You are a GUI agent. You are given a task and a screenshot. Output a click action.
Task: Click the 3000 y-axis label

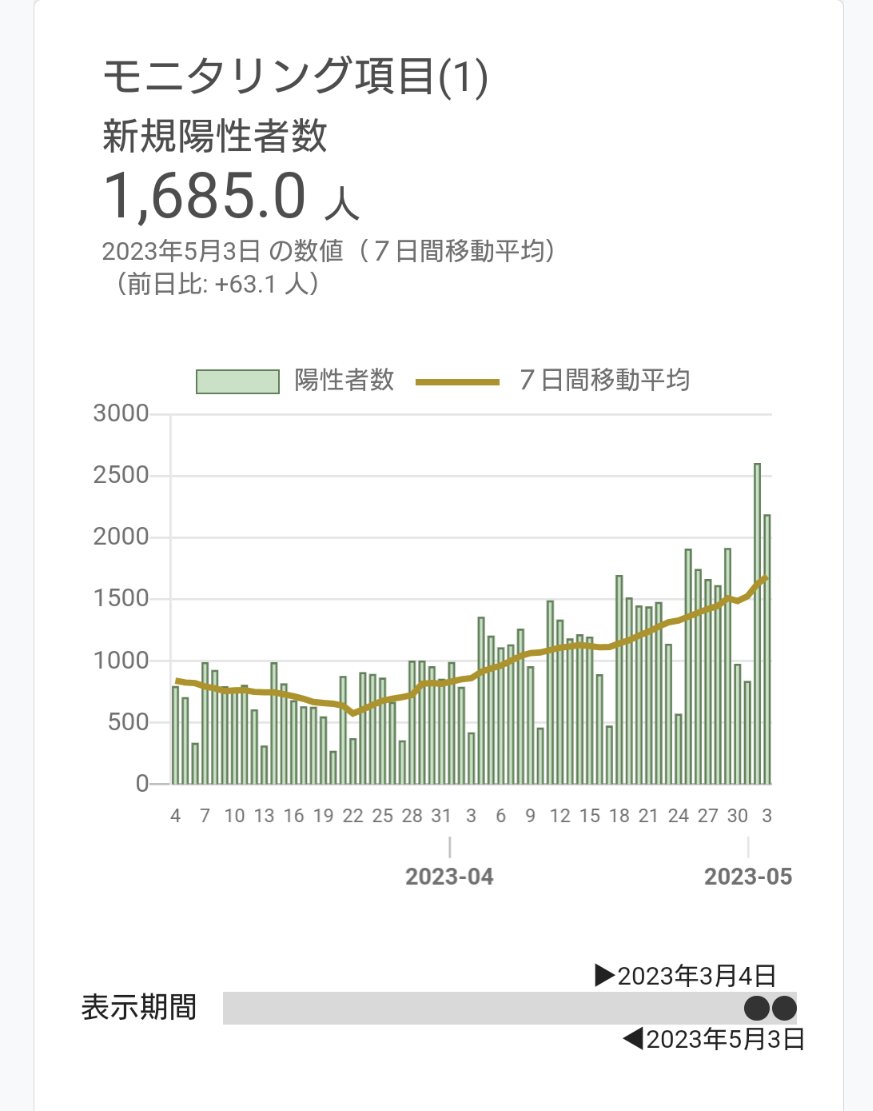coord(121,413)
